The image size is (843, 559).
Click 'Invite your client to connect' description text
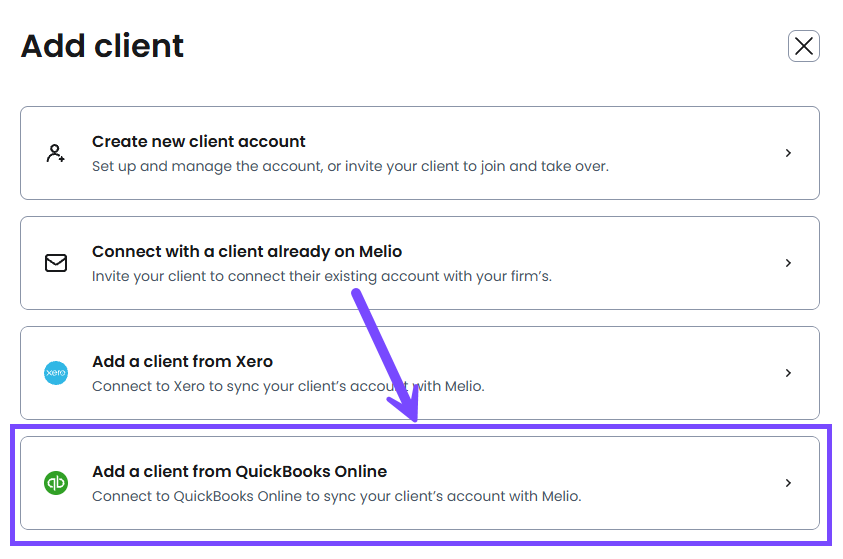click(x=321, y=276)
